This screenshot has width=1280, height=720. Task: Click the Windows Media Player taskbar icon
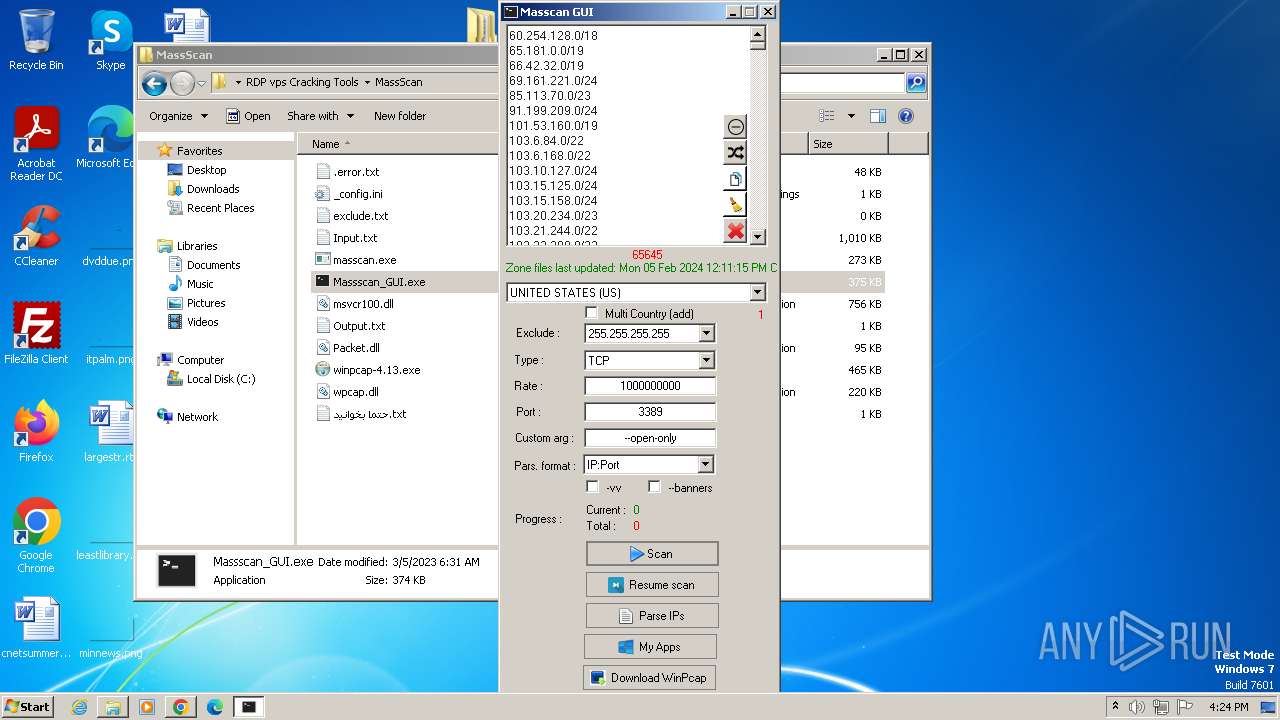pyautogui.click(x=146, y=707)
